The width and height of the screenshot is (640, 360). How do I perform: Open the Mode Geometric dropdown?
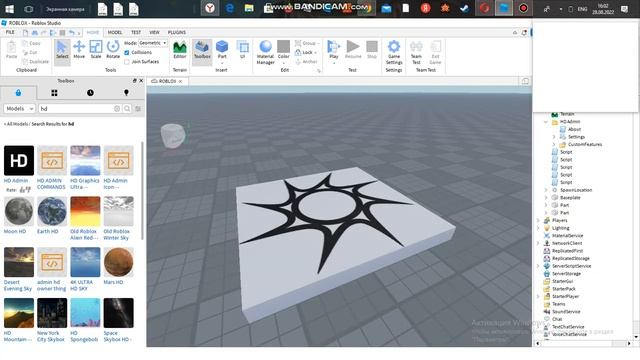click(x=153, y=43)
